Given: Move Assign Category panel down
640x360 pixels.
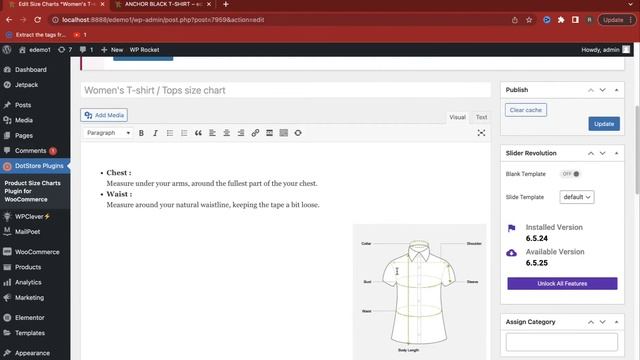Looking at the screenshot, I should point(602,322).
